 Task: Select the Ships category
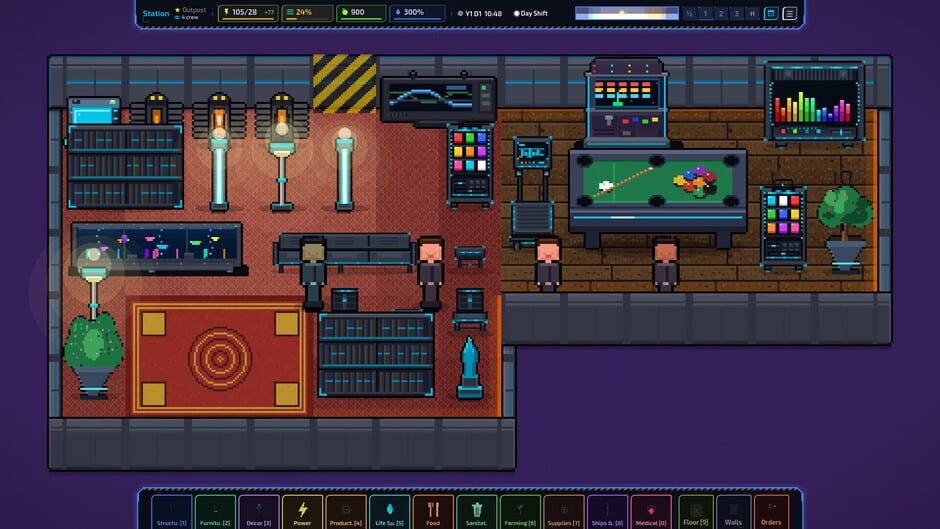click(607, 512)
